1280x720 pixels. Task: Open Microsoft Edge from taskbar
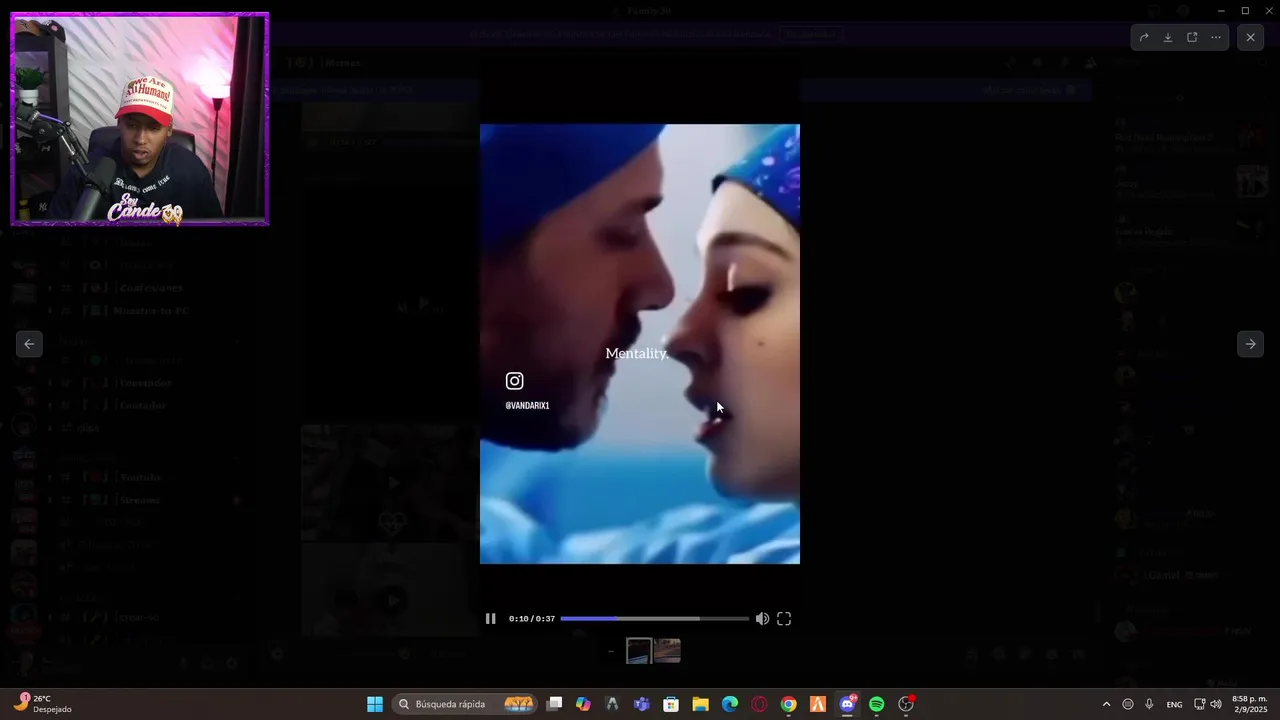click(x=730, y=704)
